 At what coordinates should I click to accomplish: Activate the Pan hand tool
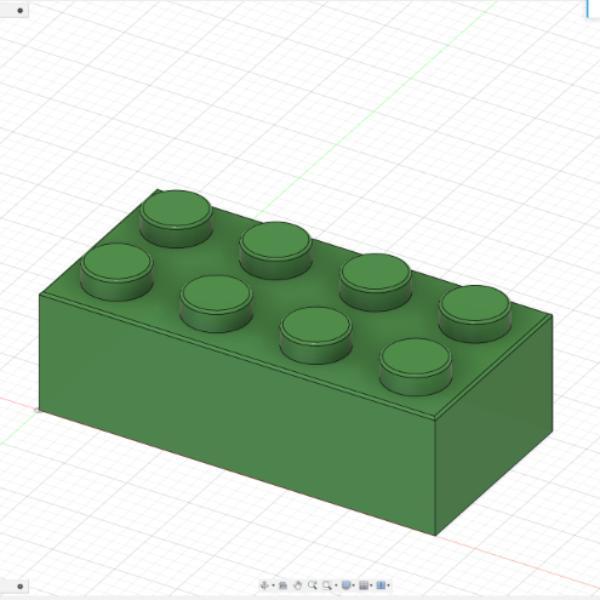pyautogui.click(x=298, y=585)
